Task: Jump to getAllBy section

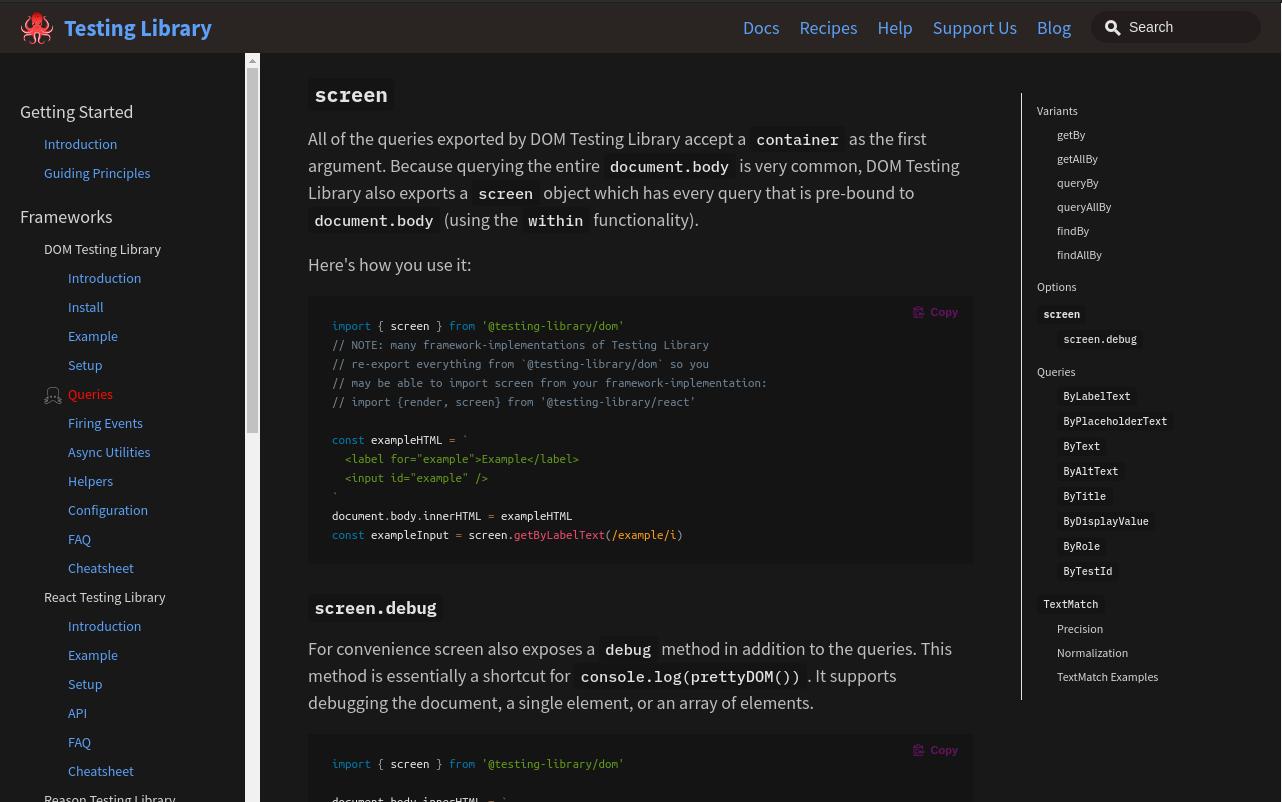Action: click(x=1077, y=159)
